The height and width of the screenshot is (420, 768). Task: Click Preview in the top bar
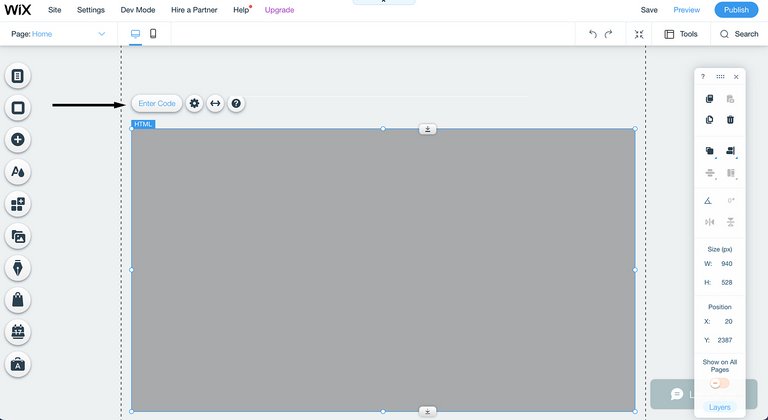[687, 10]
